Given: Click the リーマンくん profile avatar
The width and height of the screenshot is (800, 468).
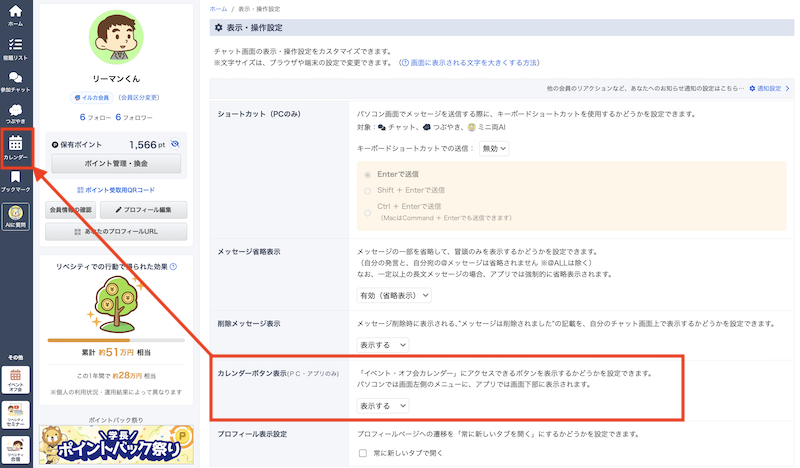Looking at the screenshot, I should [x=116, y=37].
